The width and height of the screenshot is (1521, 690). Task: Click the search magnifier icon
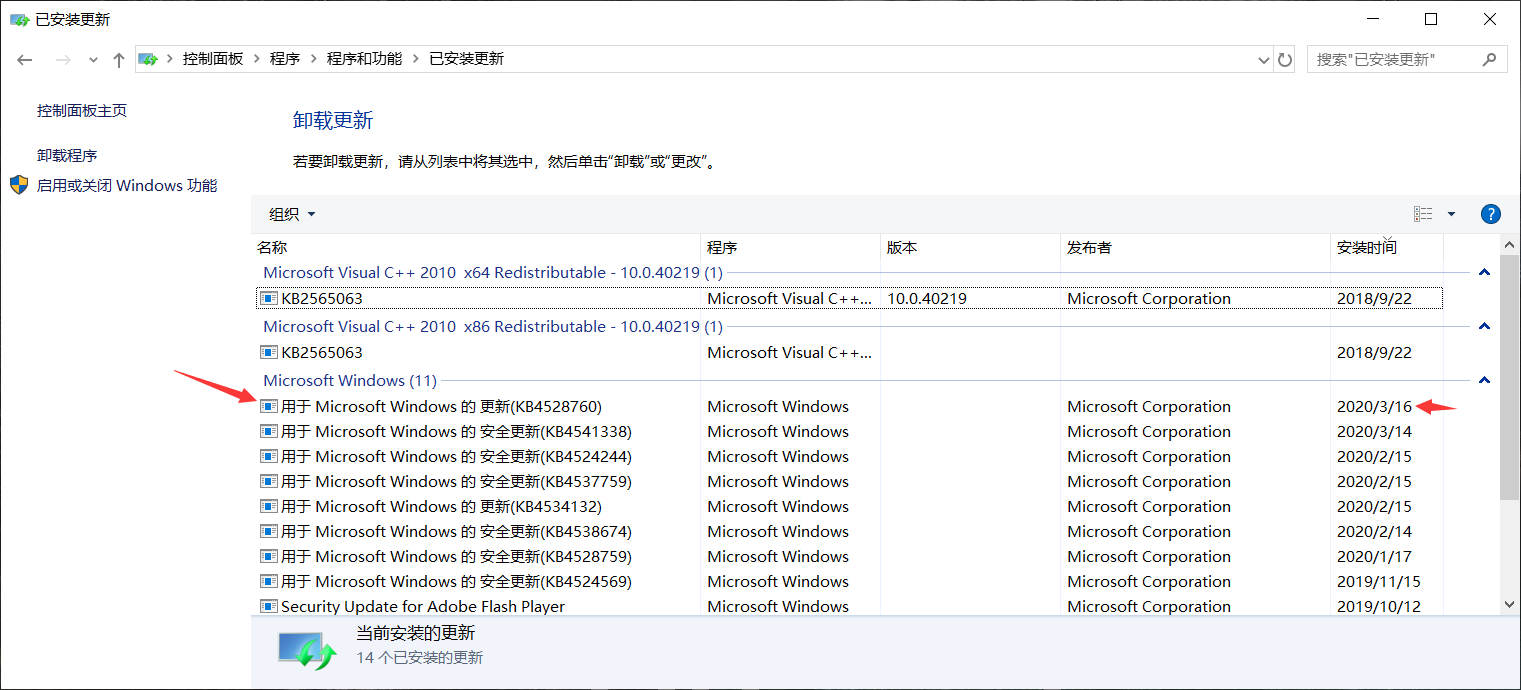1489,59
